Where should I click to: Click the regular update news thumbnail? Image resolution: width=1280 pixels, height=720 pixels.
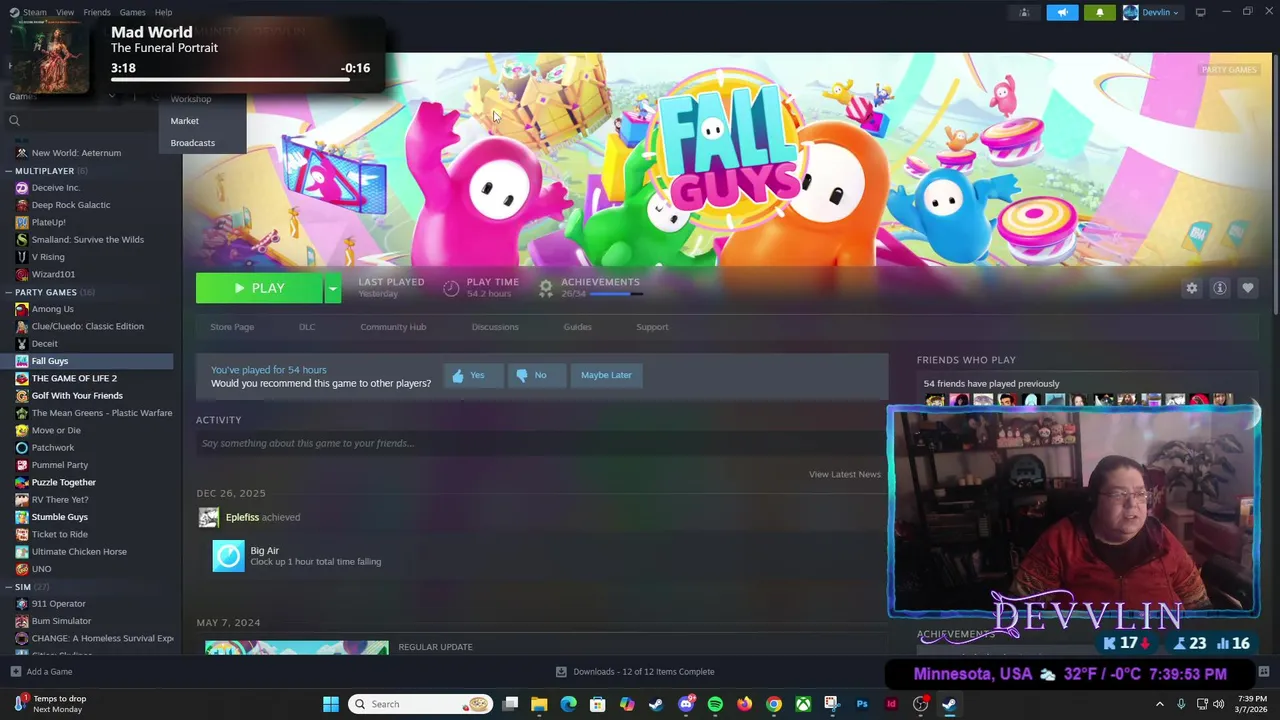(297, 648)
